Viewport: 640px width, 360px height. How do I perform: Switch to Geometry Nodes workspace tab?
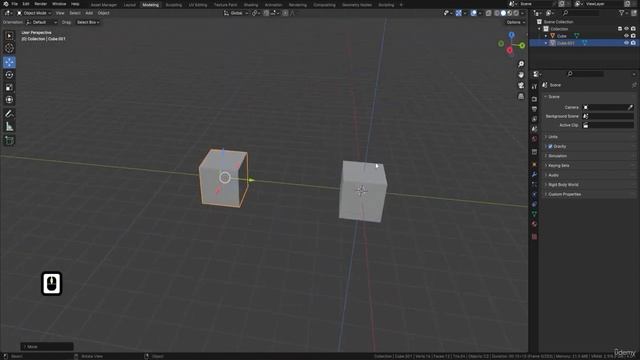357,5
